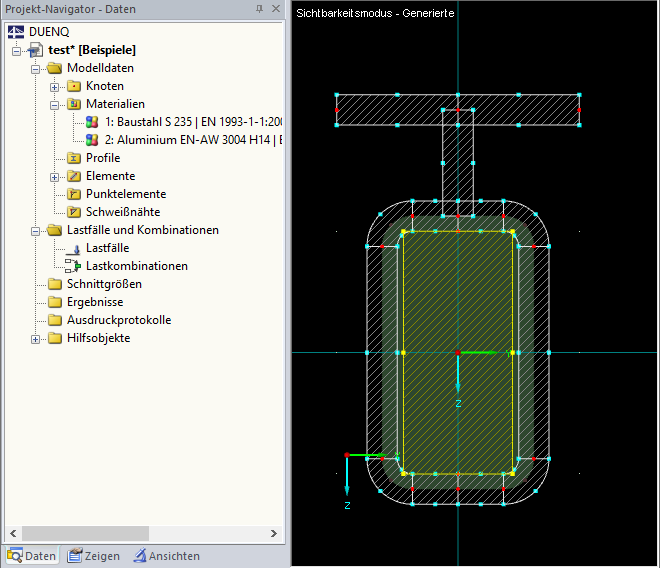
Task: Switch to the Zeigen tab
Action: click(94, 556)
